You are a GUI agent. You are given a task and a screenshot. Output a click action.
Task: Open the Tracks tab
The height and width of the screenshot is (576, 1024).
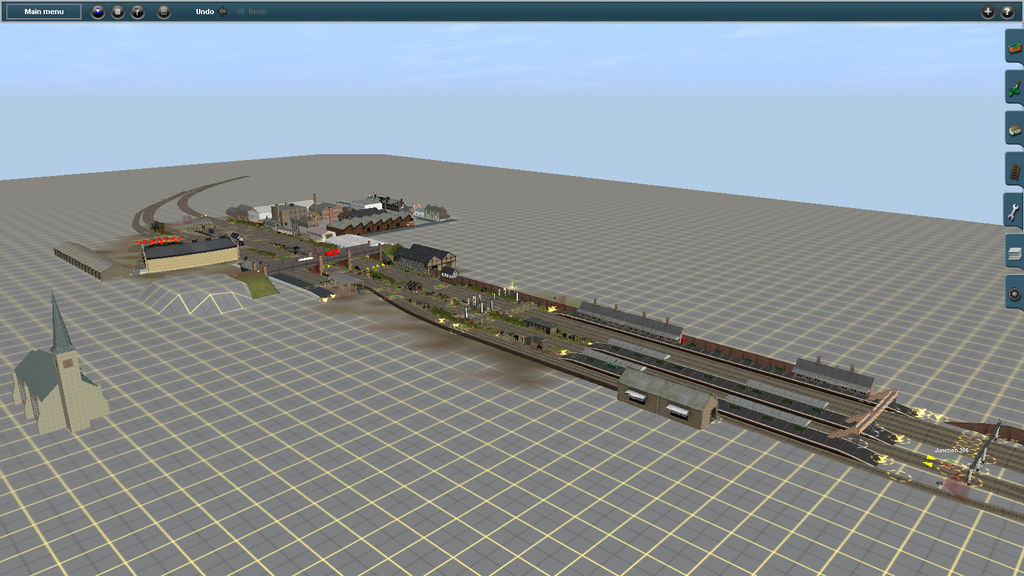point(1014,170)
